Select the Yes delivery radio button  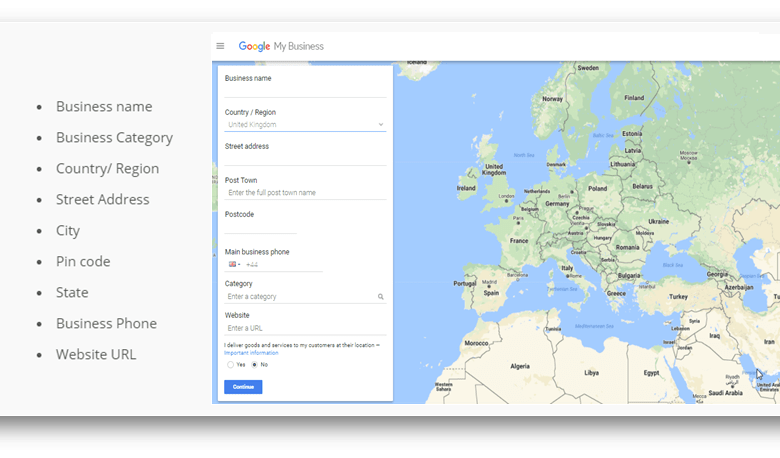tap(229, 365)
